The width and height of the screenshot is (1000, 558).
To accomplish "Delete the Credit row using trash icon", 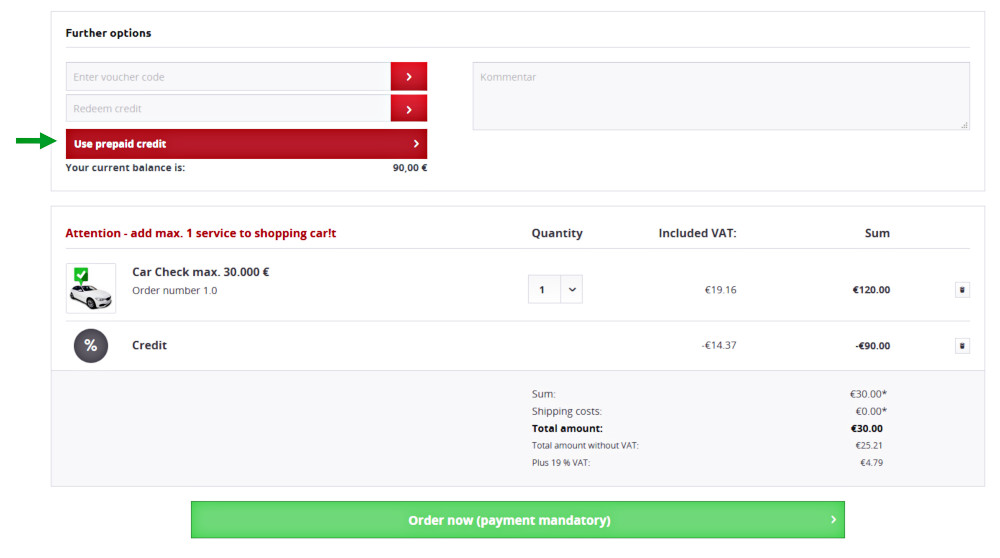I will pyautogui.click(x=962, y=346).
